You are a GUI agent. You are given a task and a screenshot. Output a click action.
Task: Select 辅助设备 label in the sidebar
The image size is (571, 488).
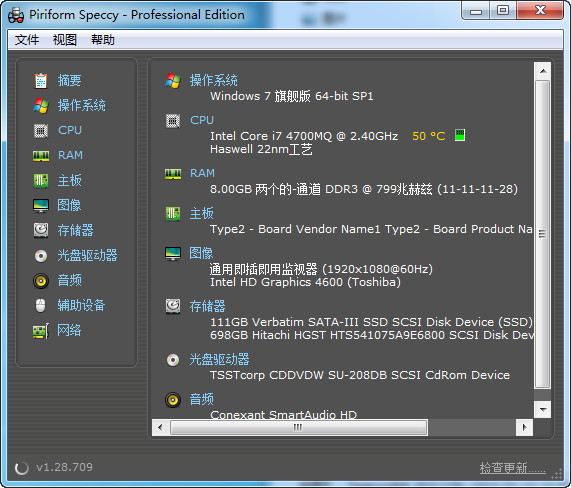(x=82, y=306)
